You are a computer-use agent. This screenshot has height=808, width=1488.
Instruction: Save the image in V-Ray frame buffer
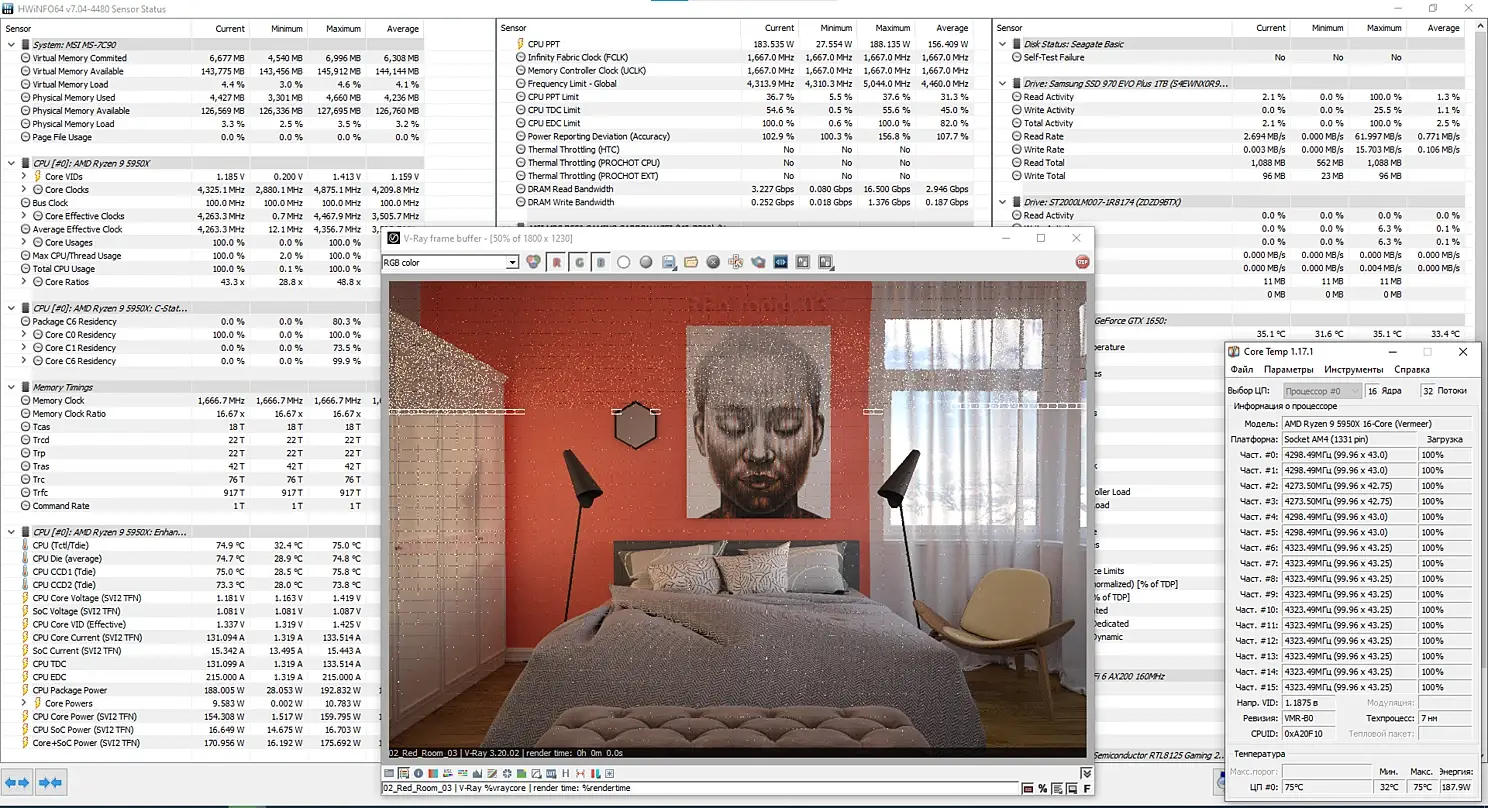coord(668,262)
